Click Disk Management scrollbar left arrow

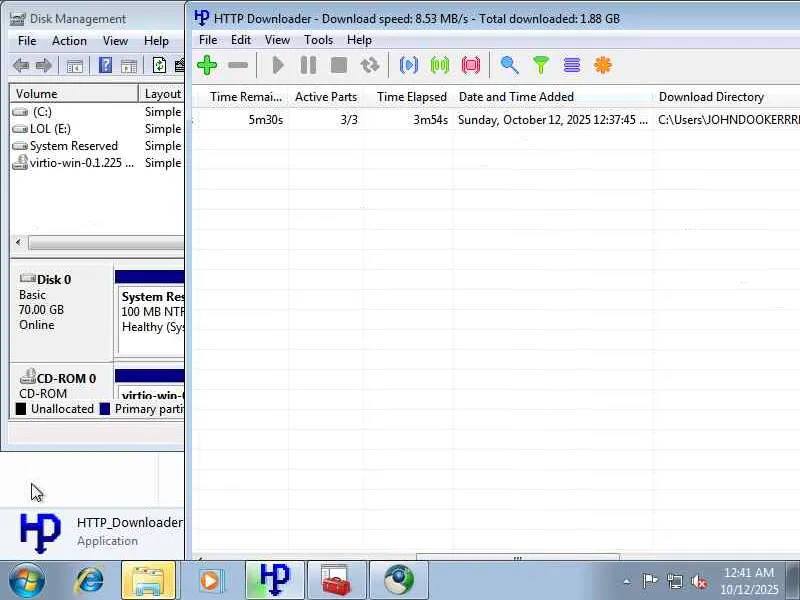coord(18,243)
